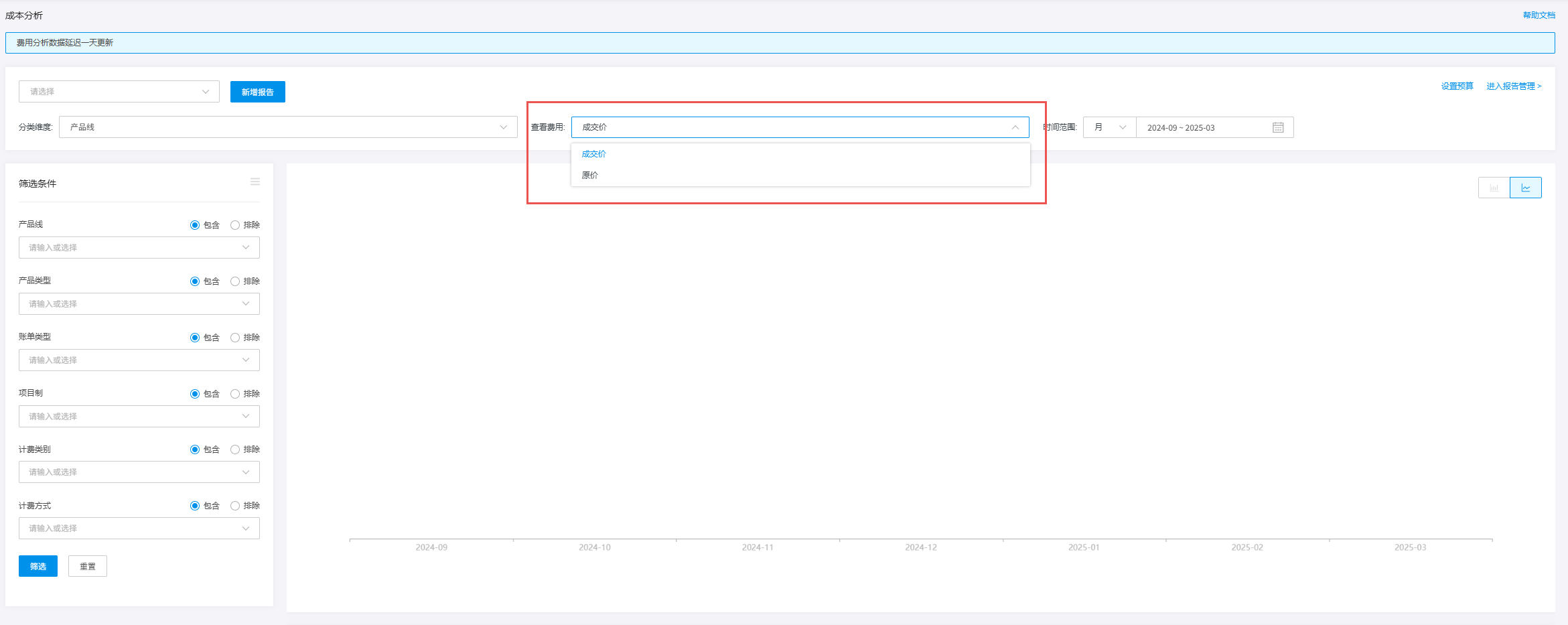The height and width of the screenshot is (625, 1568).
Task: Open calendar icon in date range field
Action: point(1278,127)
